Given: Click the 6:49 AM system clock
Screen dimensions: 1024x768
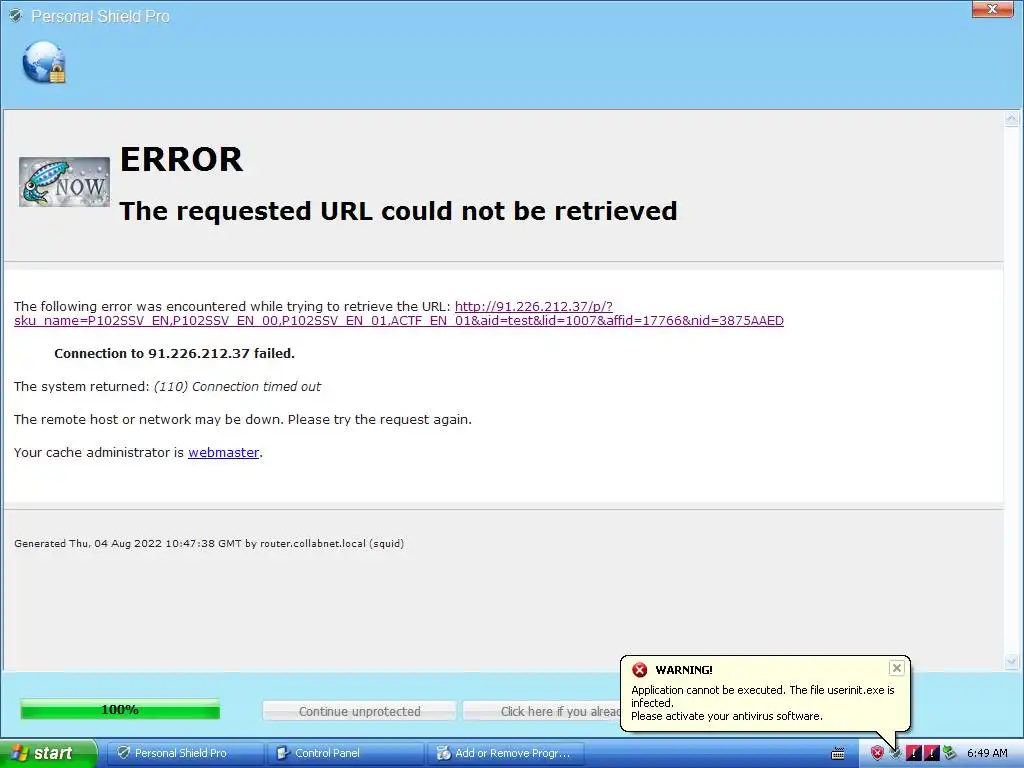Looking at the screenshot, I should coord(987,753).
